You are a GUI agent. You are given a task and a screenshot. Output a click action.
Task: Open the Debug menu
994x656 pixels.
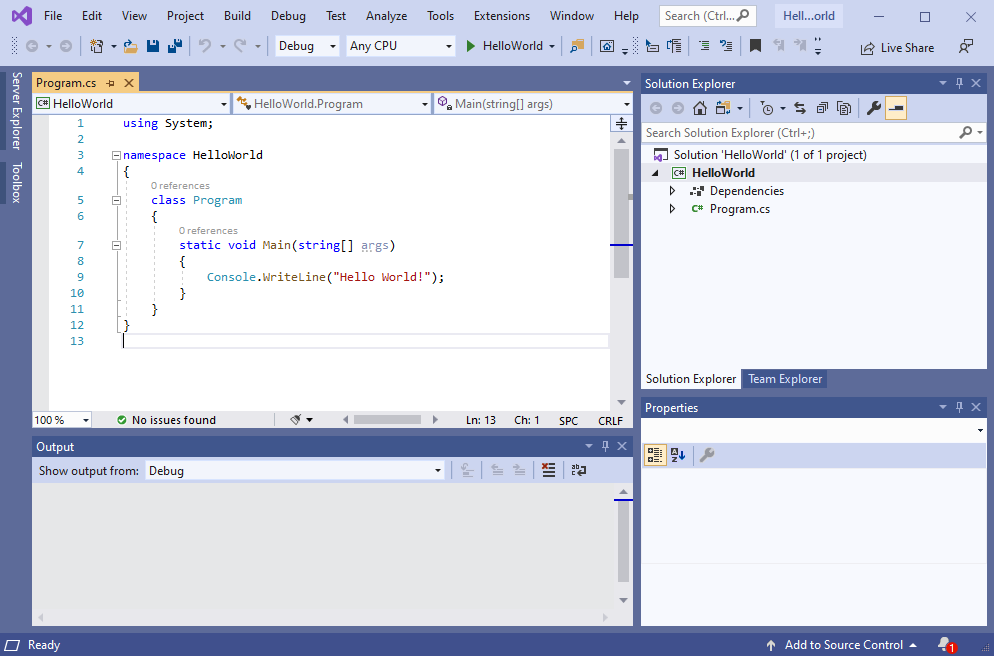point(288,16)
